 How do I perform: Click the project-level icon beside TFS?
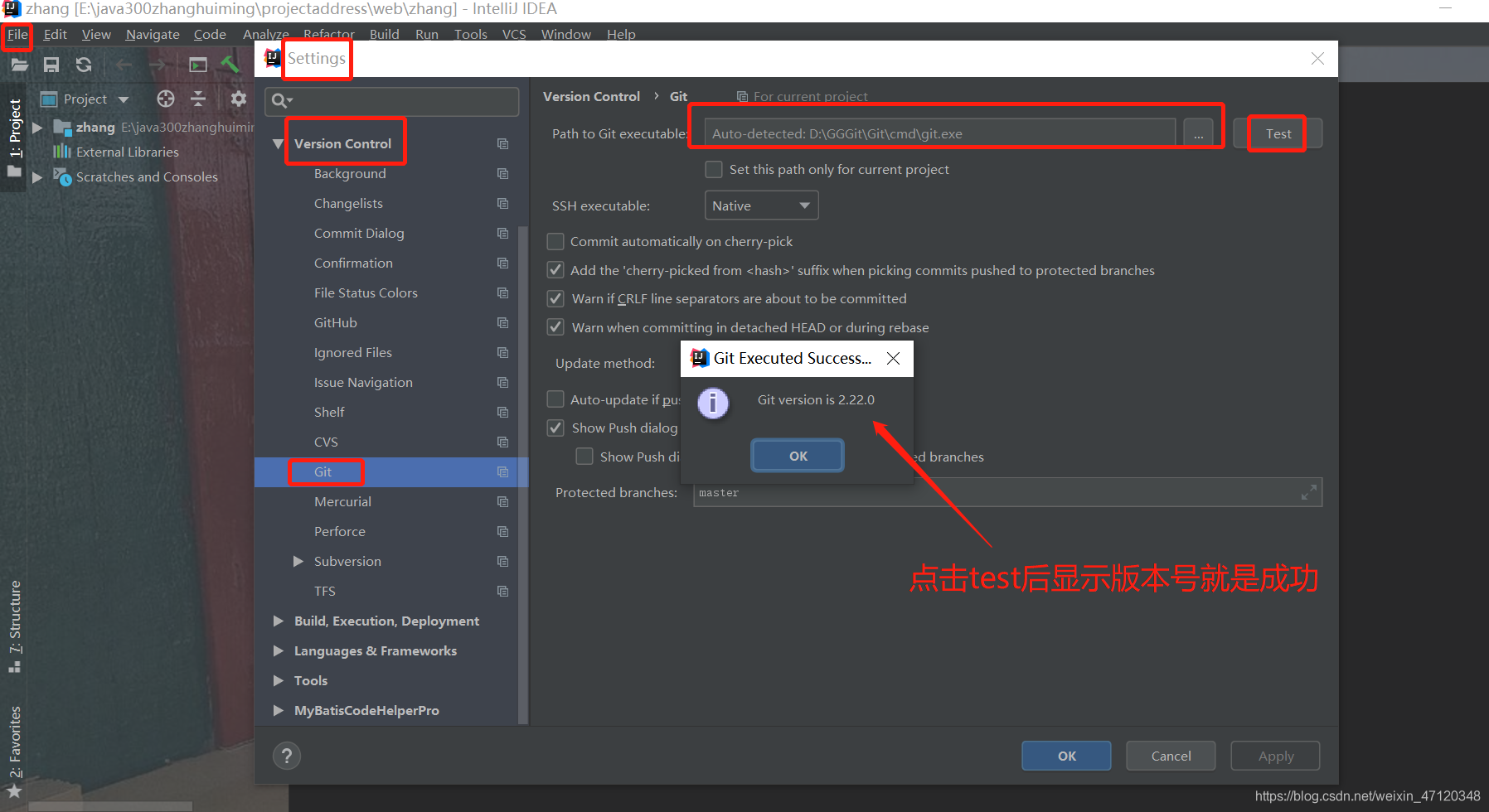[502, 591]
